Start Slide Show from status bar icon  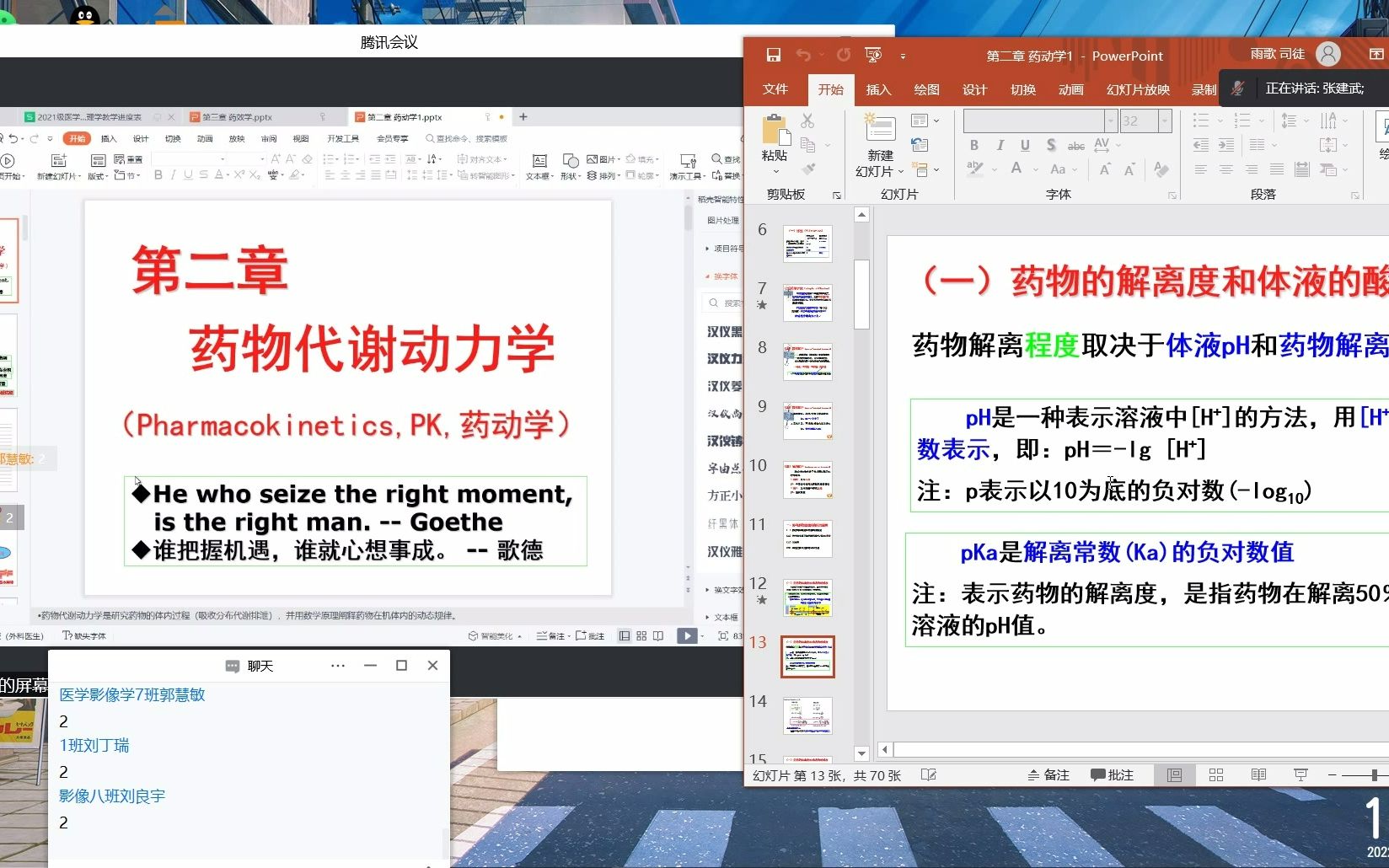(x=1301, y=775)
